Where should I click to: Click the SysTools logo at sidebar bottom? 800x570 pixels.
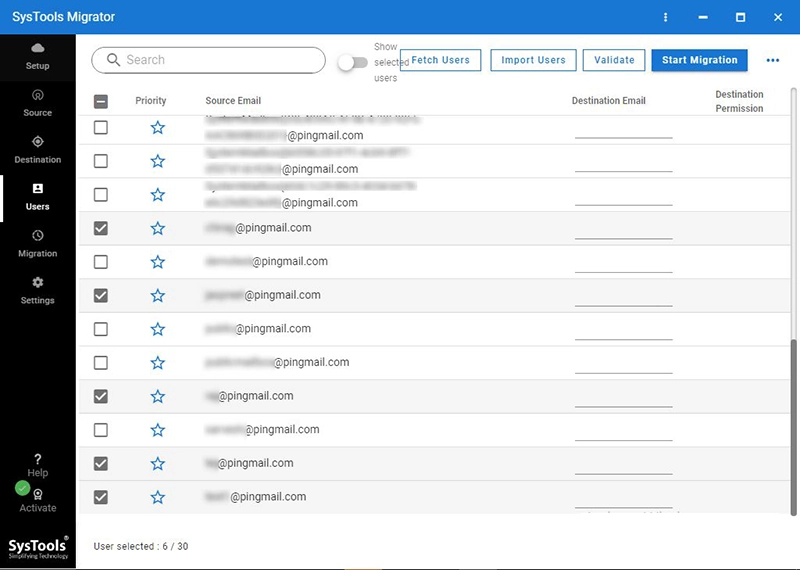coord(38,548)
